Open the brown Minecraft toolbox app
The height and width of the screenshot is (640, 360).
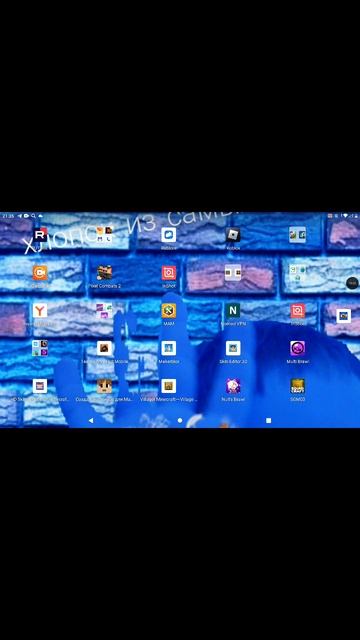(104, 348)
